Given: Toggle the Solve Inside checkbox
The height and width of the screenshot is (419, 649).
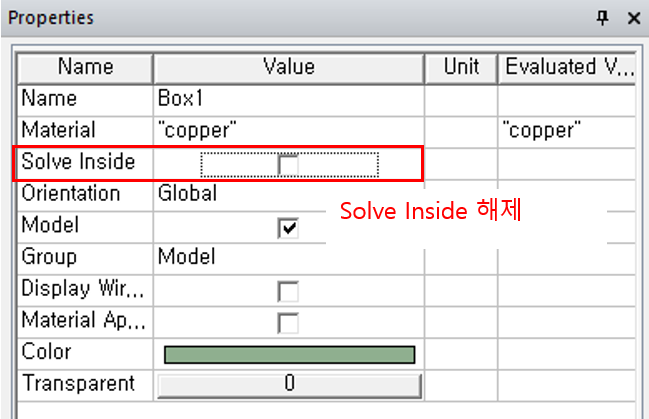Looking at the screenshot, I should coord(288,163).
